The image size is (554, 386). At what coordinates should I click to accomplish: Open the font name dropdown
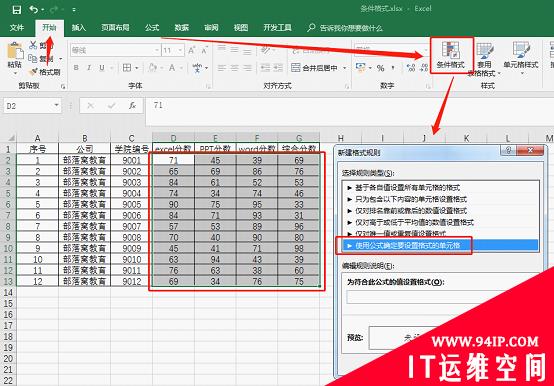point(157,51)
